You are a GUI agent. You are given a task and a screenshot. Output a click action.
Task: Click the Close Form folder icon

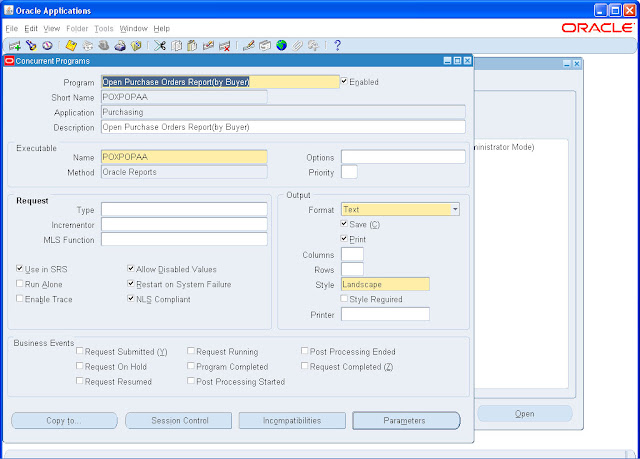point(136,46)
